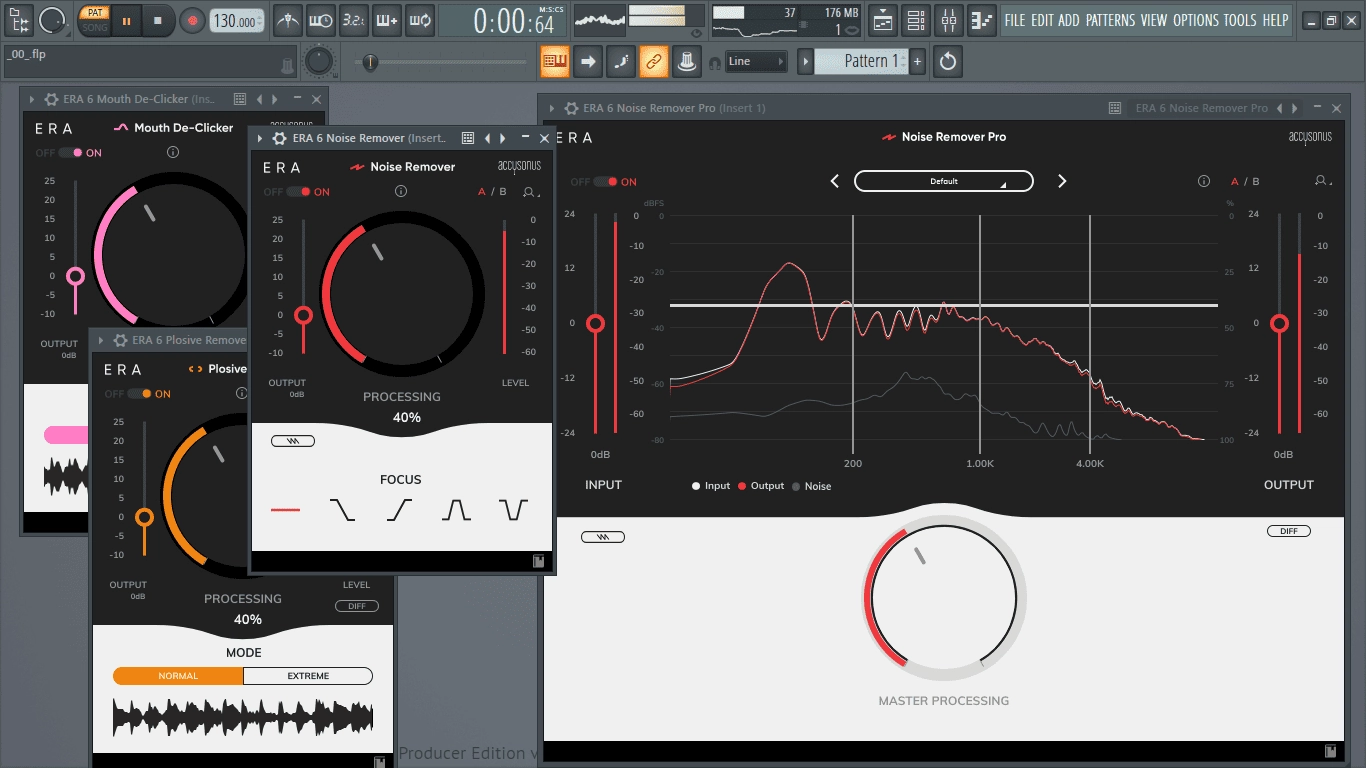This screenshot has height=768, width=1366.
Task: Open the mixer view icon
Action: pyautogui.click(x=949, y=19)
